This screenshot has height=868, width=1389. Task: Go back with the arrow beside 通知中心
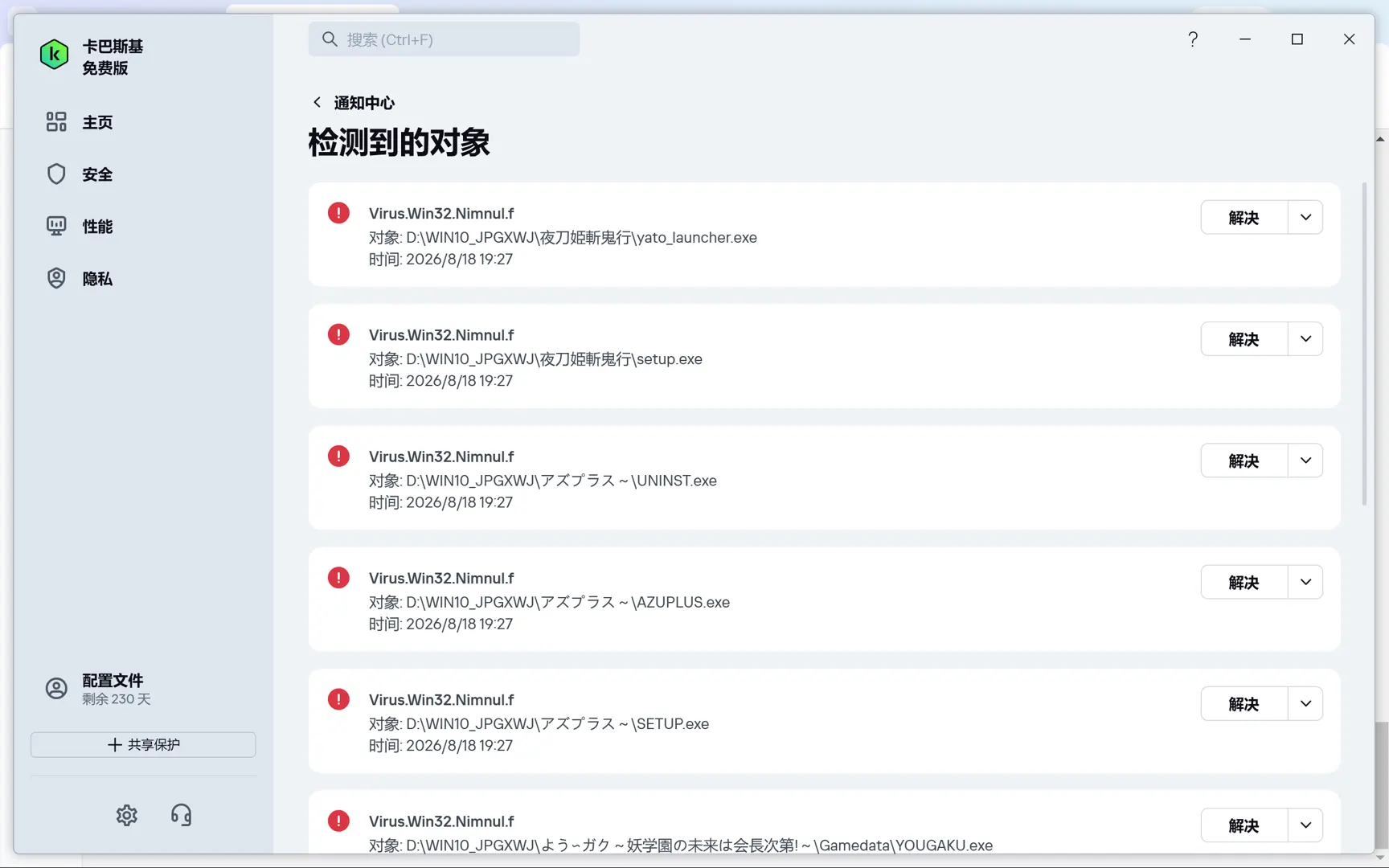[x=317, y=103]
